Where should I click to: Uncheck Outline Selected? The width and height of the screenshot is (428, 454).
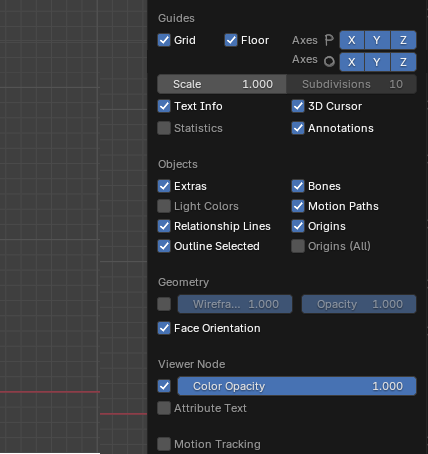(164, 246)
